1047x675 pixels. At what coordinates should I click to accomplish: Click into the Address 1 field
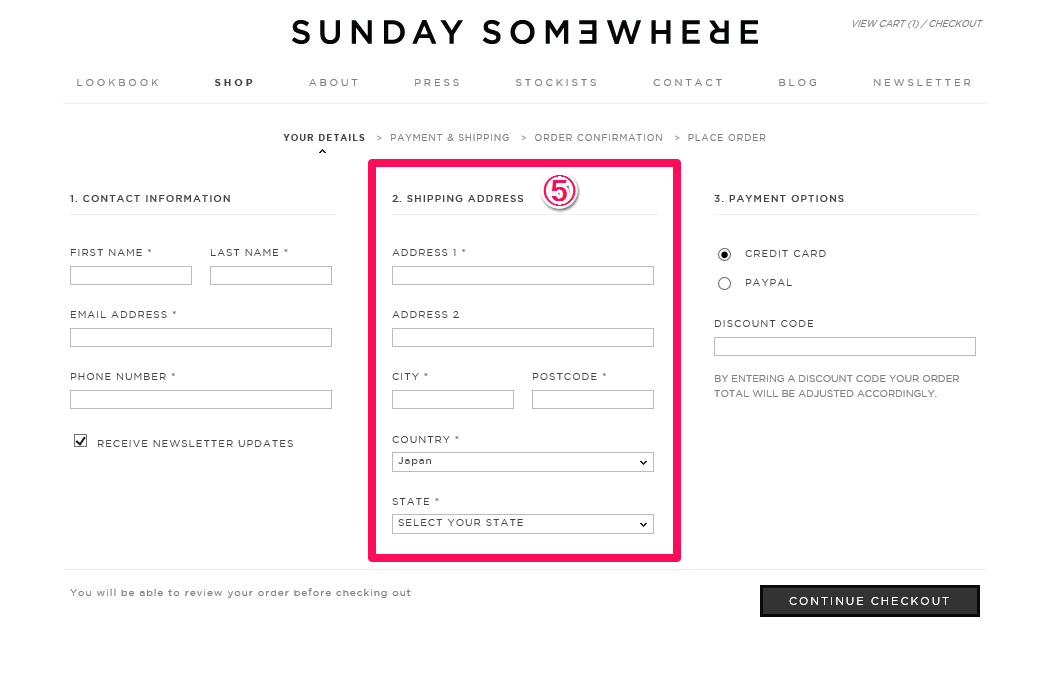click(x=523, y=276)
